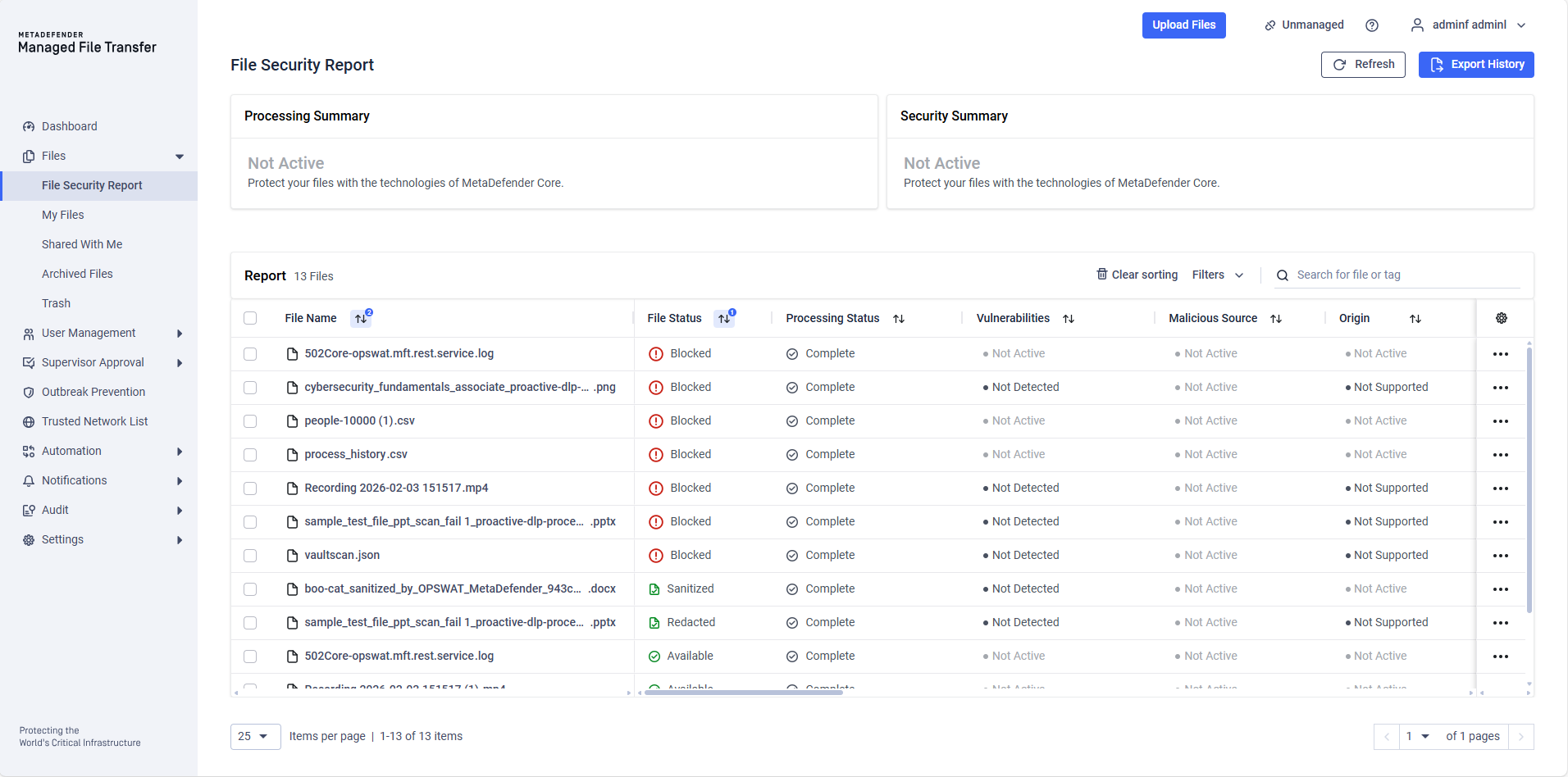Click the help question mark icon
1568x777 pixels.
(x=1371, y=25)
